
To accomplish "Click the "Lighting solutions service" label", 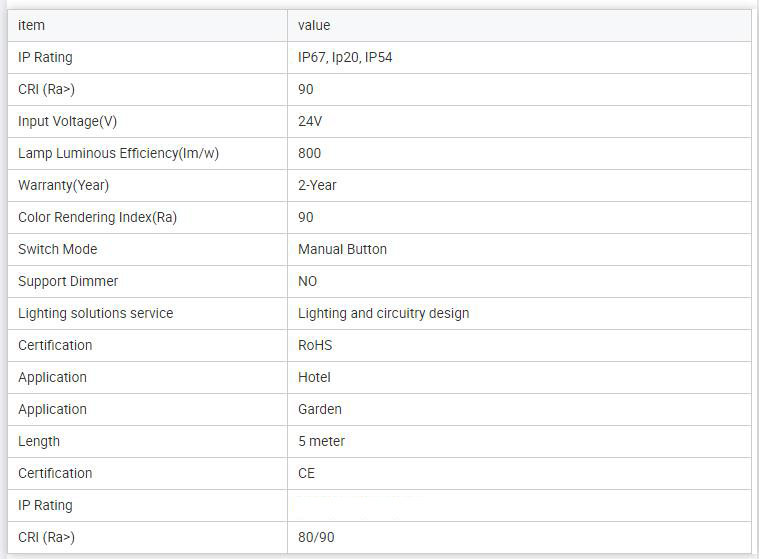I will [x=95, y=313].
